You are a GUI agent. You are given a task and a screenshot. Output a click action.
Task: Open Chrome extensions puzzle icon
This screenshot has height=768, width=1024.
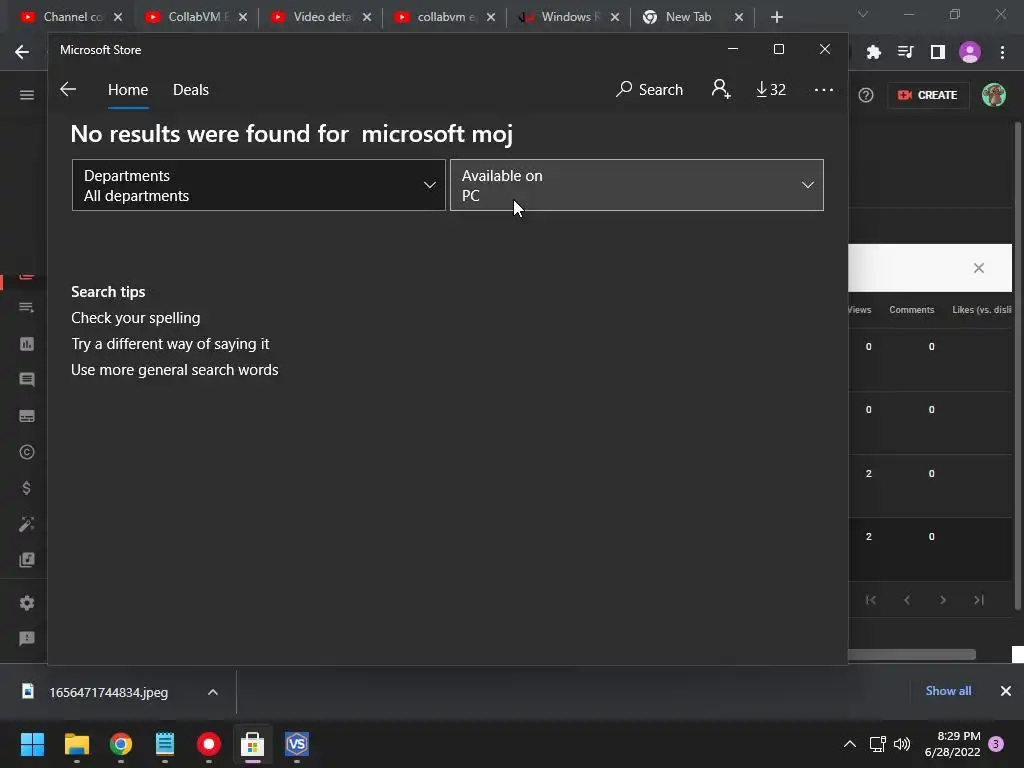[x=873, y=52]
